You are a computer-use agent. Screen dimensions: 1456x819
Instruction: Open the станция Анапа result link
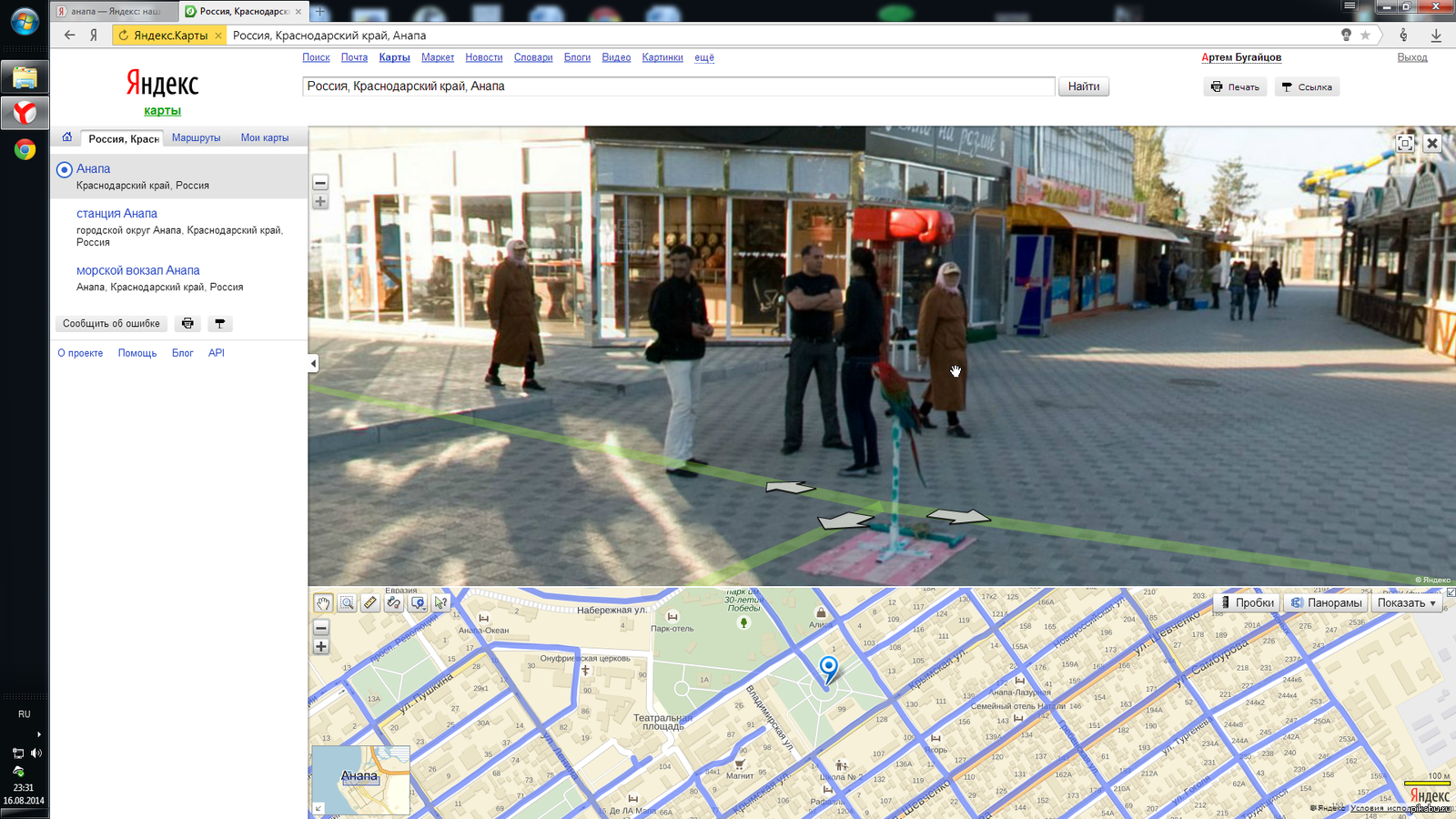[116, 213]
